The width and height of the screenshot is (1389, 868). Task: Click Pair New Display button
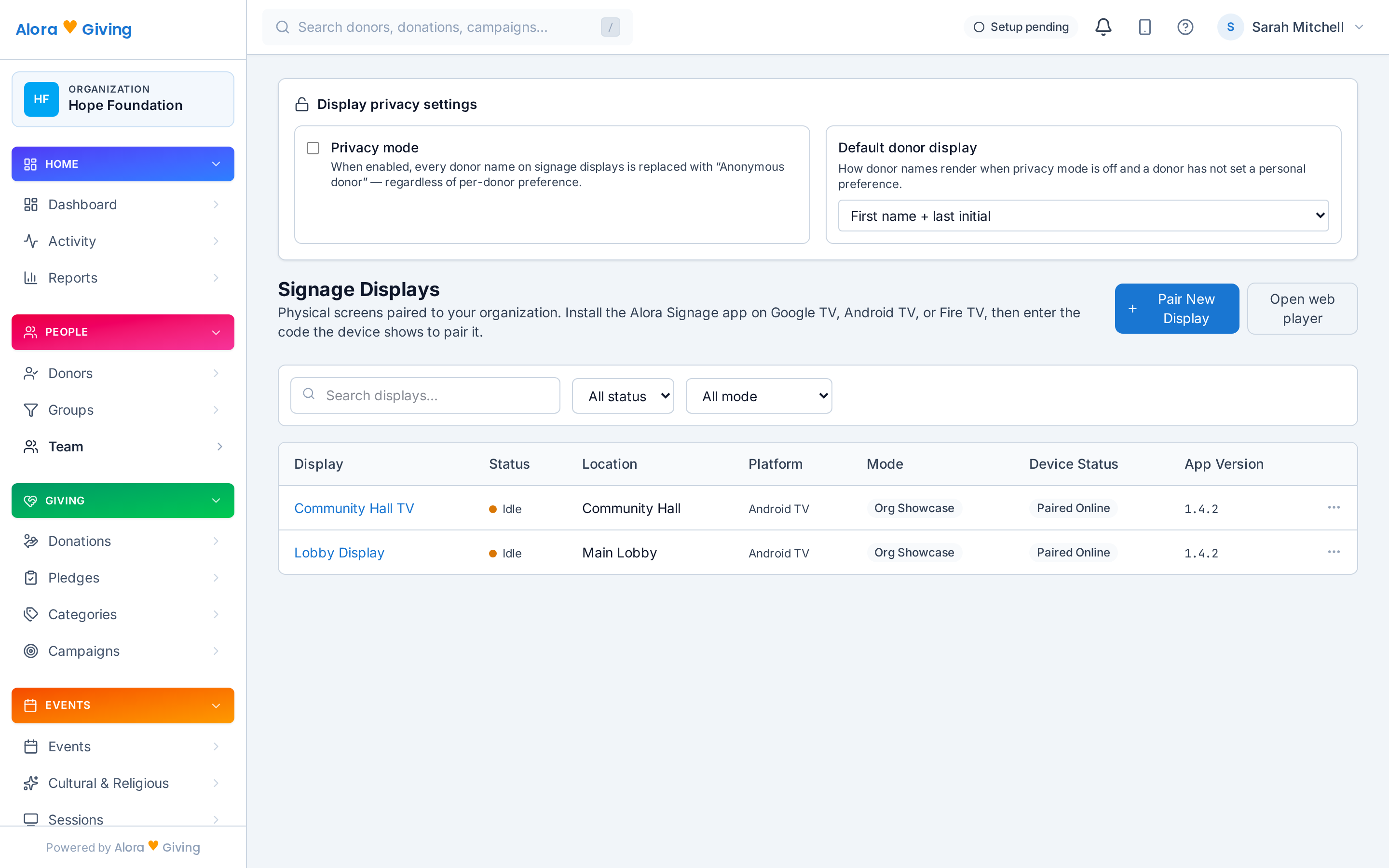coord(1177,308)
